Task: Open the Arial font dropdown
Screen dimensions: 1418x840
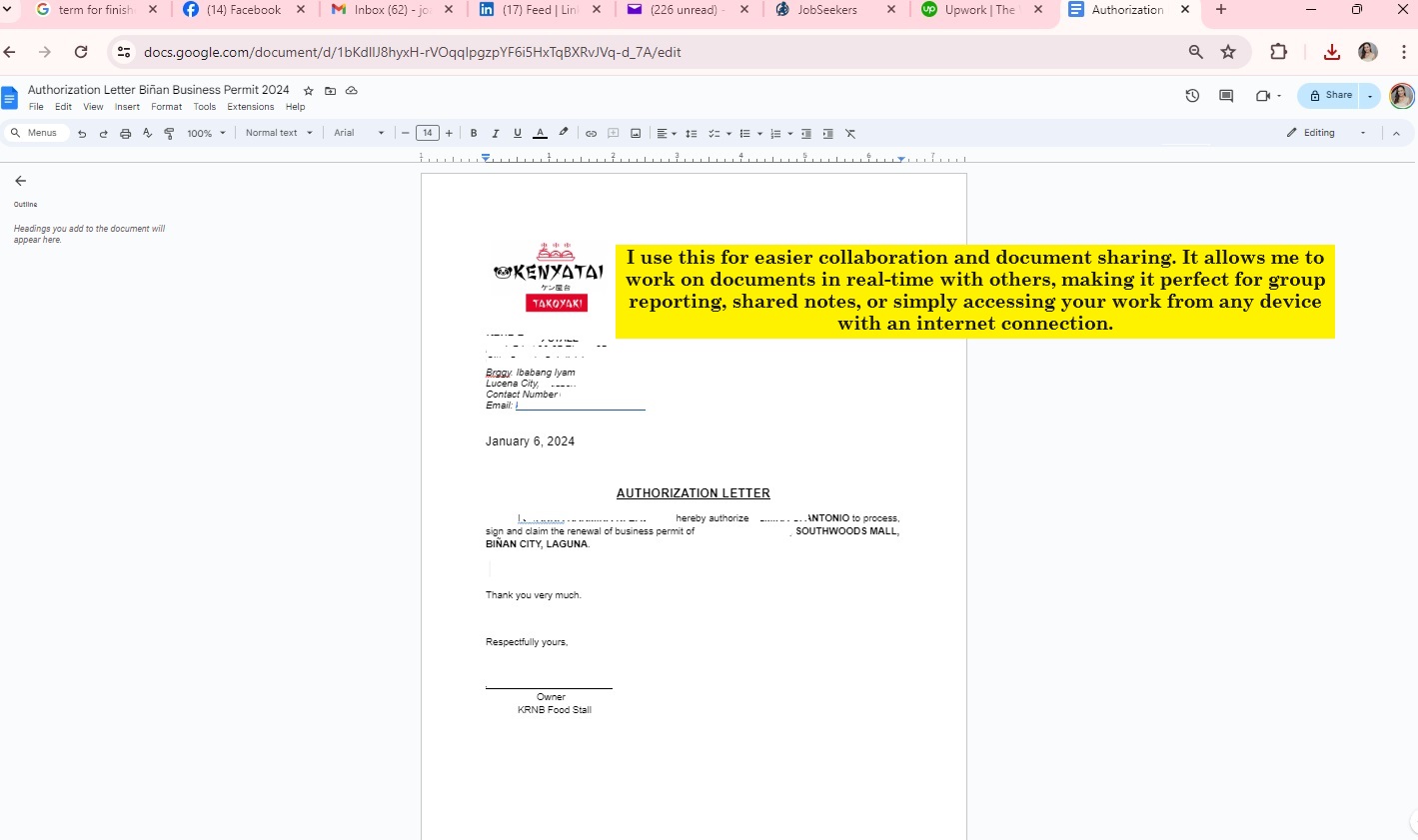Action: coord(359,133)
